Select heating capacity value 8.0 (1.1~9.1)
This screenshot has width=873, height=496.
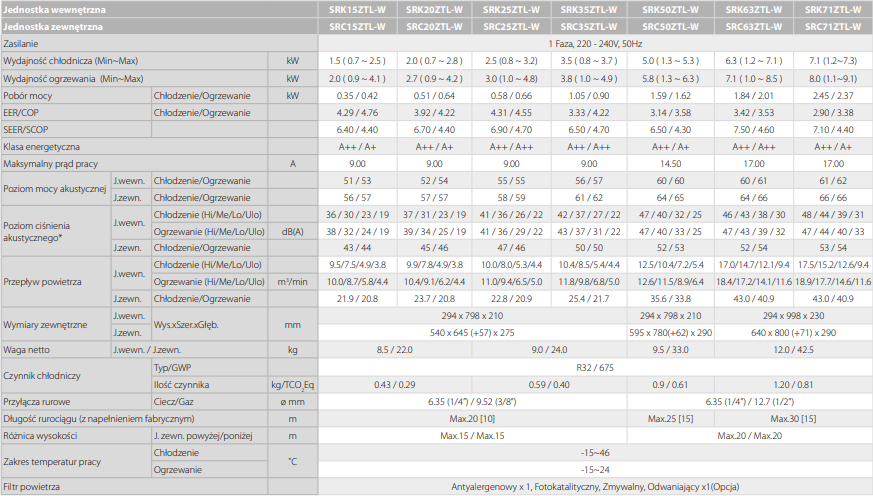[833, 78]
